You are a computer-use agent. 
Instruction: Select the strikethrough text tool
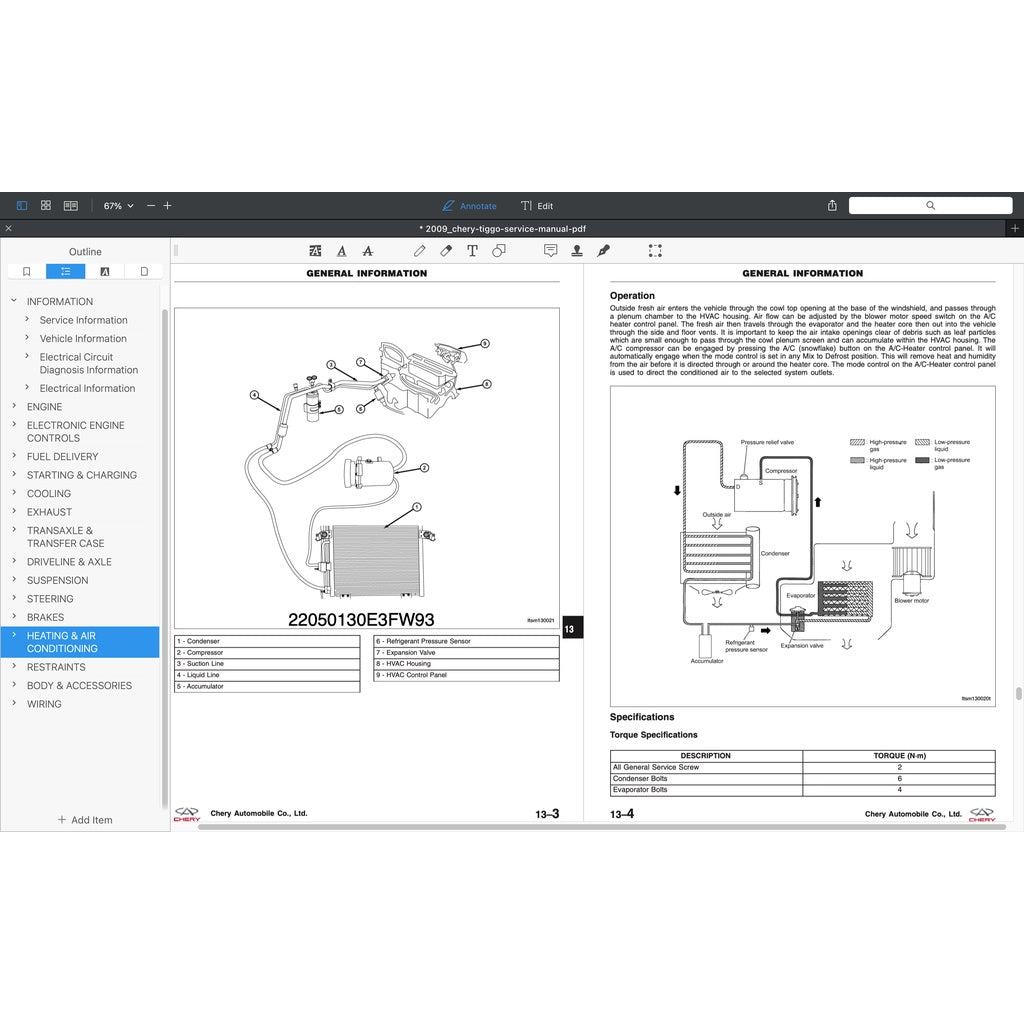(367, 251)
